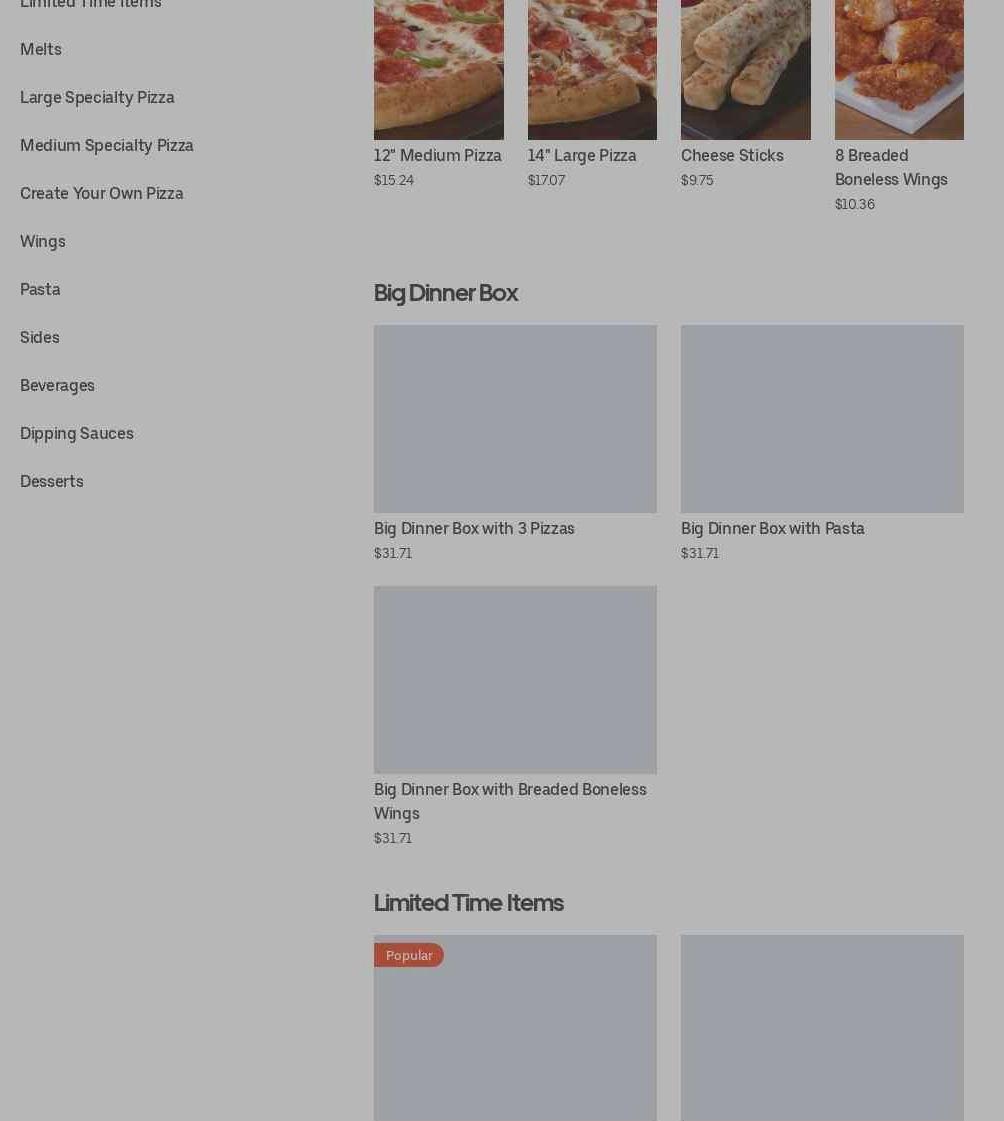This screenshot has width=1004, height=1121.
Task: Click the 12" Medium Pizza photo
Action: click(438, 69)
